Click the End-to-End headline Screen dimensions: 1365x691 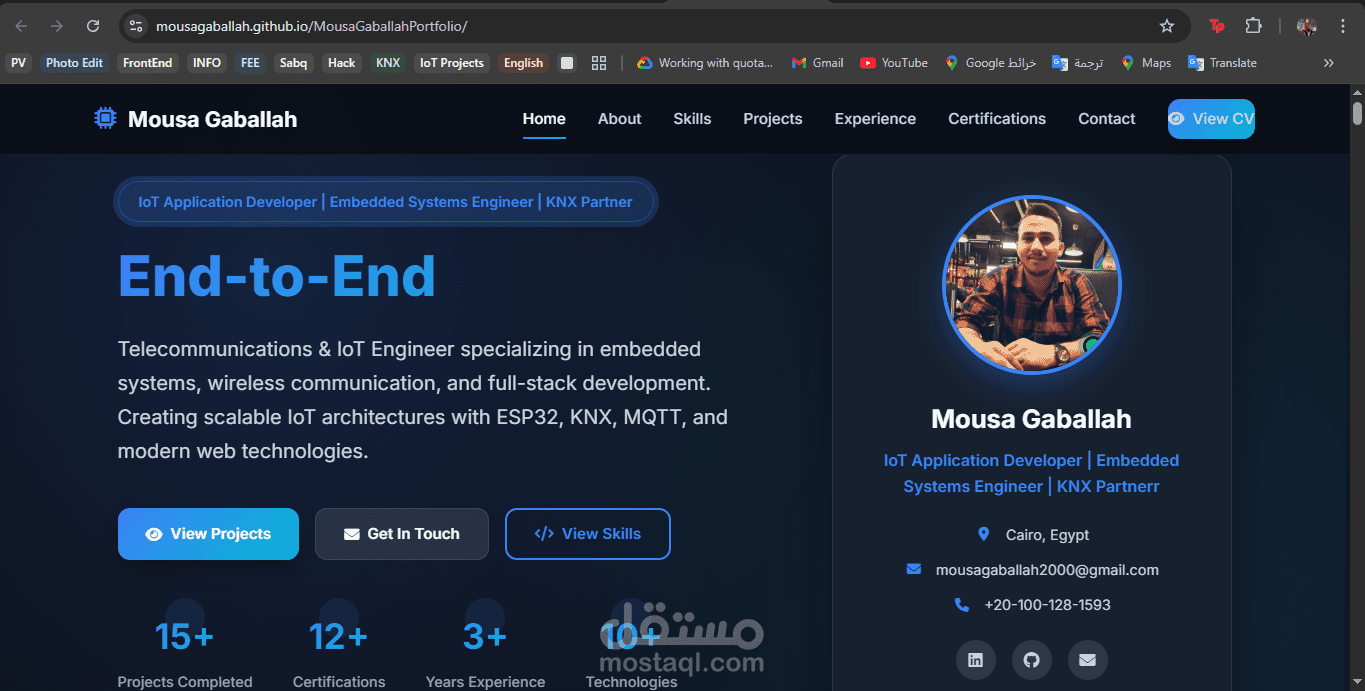click(x=277, y=276)
